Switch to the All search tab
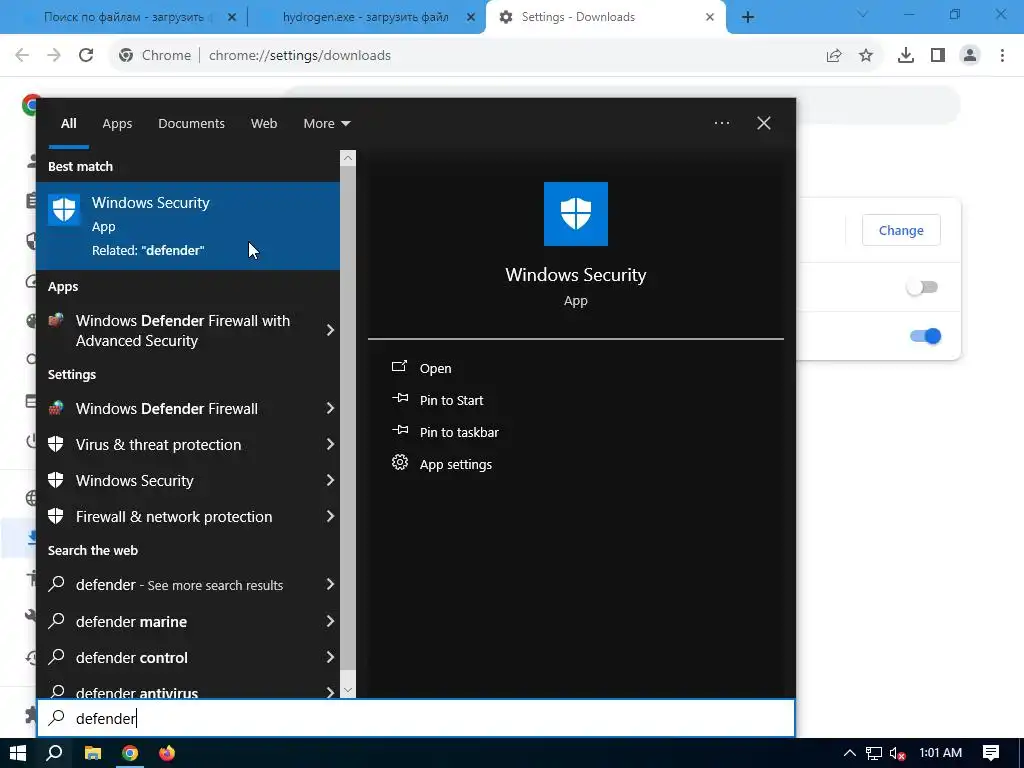Screen dimensions: 1024x768 tap(69, 123)
